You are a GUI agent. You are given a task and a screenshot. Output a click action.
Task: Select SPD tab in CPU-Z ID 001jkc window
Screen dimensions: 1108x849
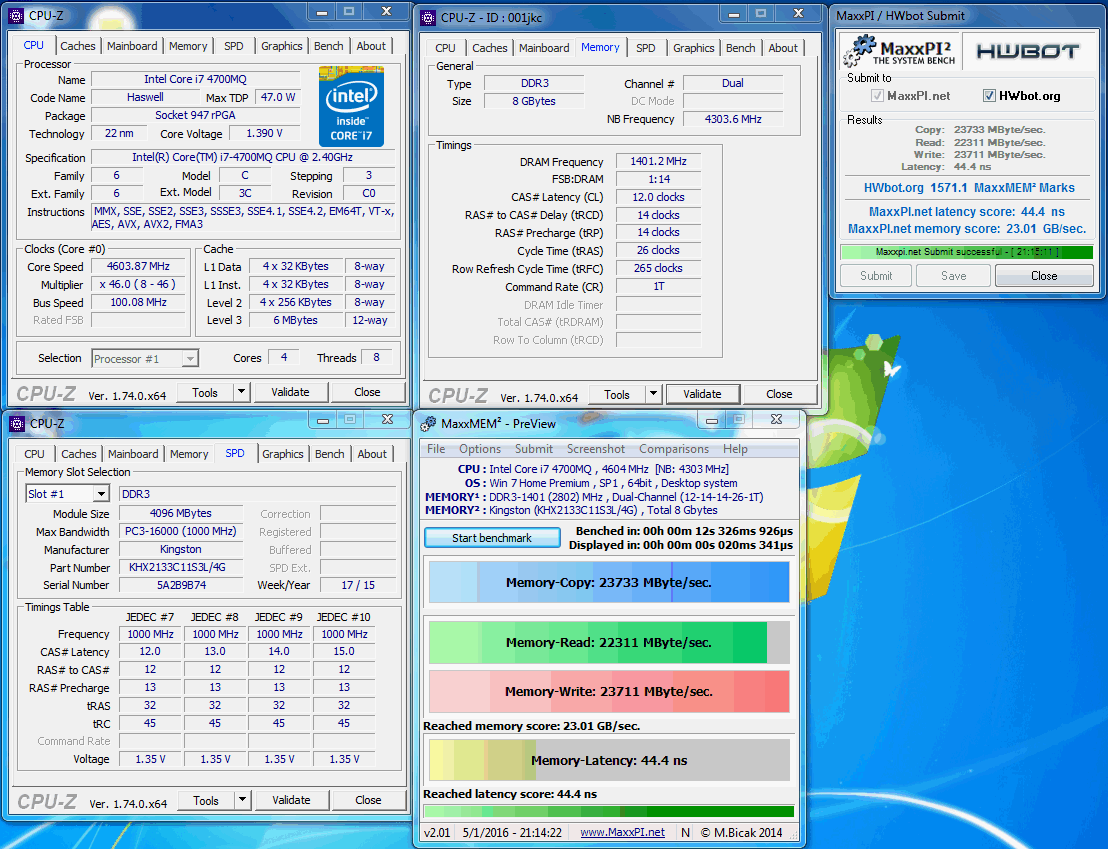645,48
